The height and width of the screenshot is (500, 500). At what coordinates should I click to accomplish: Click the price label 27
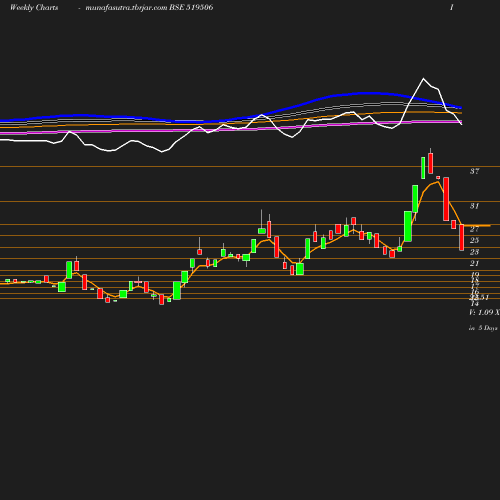(x=474, y=229)
